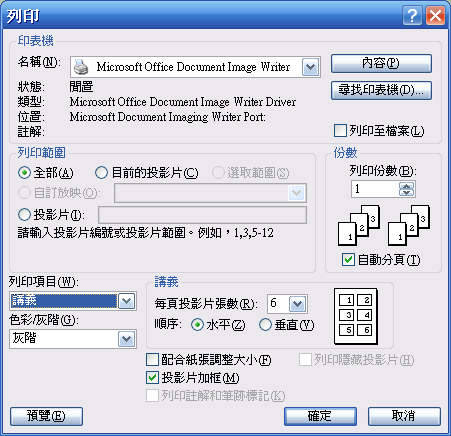Open the 列印項目(W) dropdown
Screen dimensions: 451x436
[x=127, y=301]
